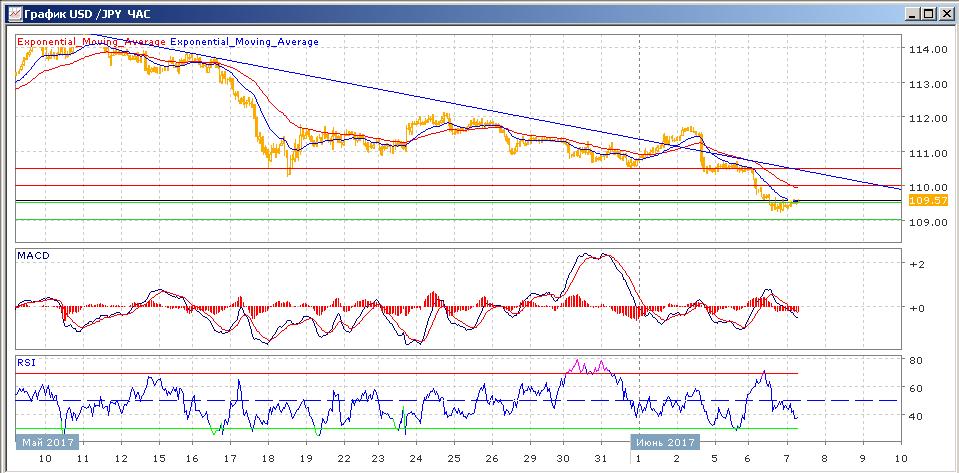The width and height of the screenshot is (959, 473).
Task: Click the +0 MACD scale value
Action: coord(916,308)
